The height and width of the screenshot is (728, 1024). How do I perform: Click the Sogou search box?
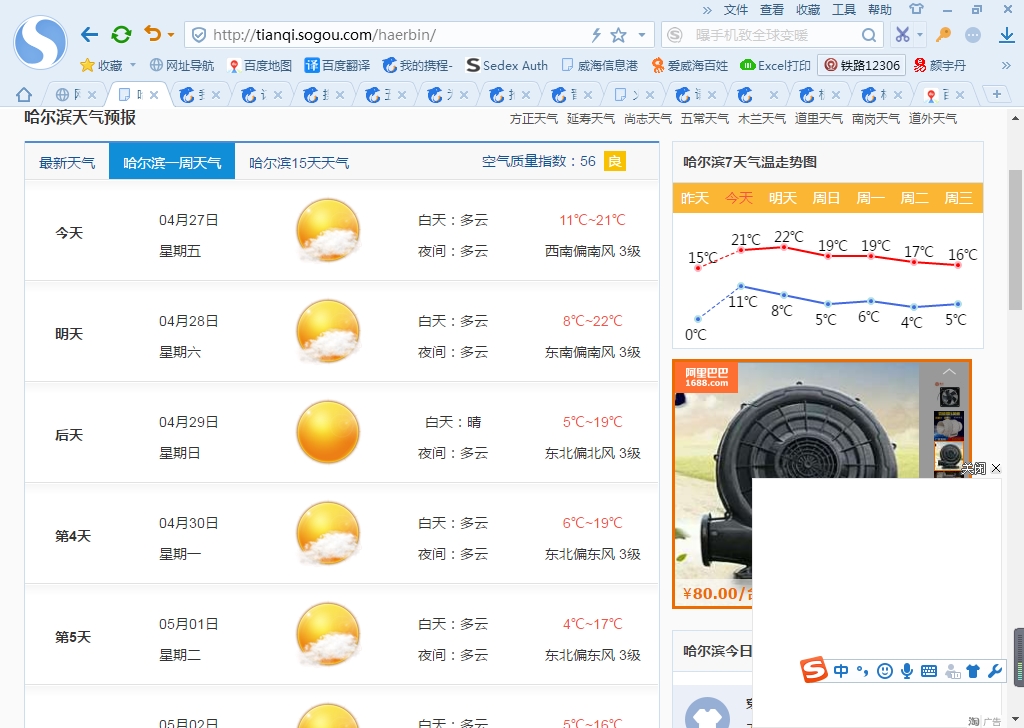click(x=774, y=35)
